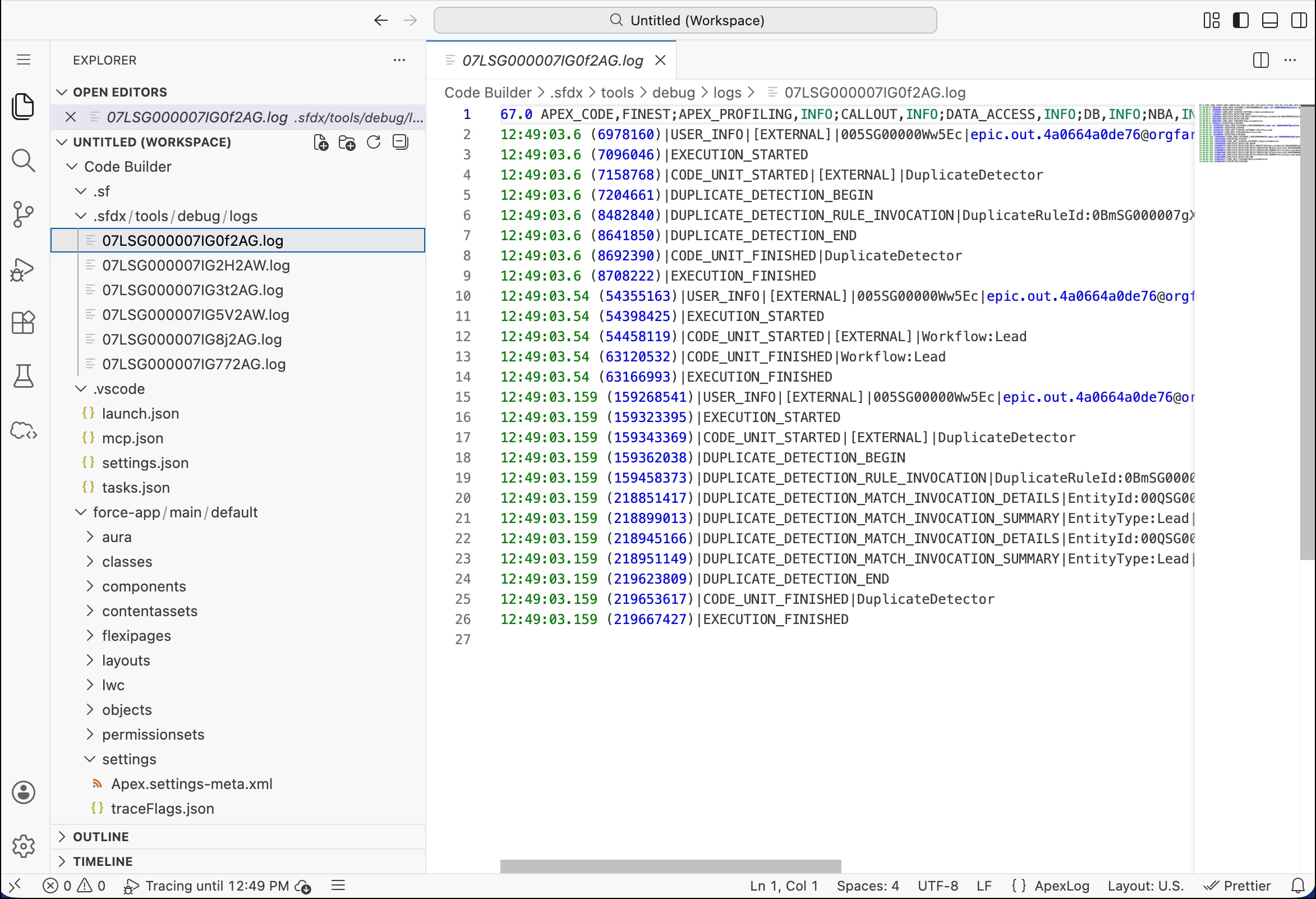Toggle primary side bar visibility

1241,20
